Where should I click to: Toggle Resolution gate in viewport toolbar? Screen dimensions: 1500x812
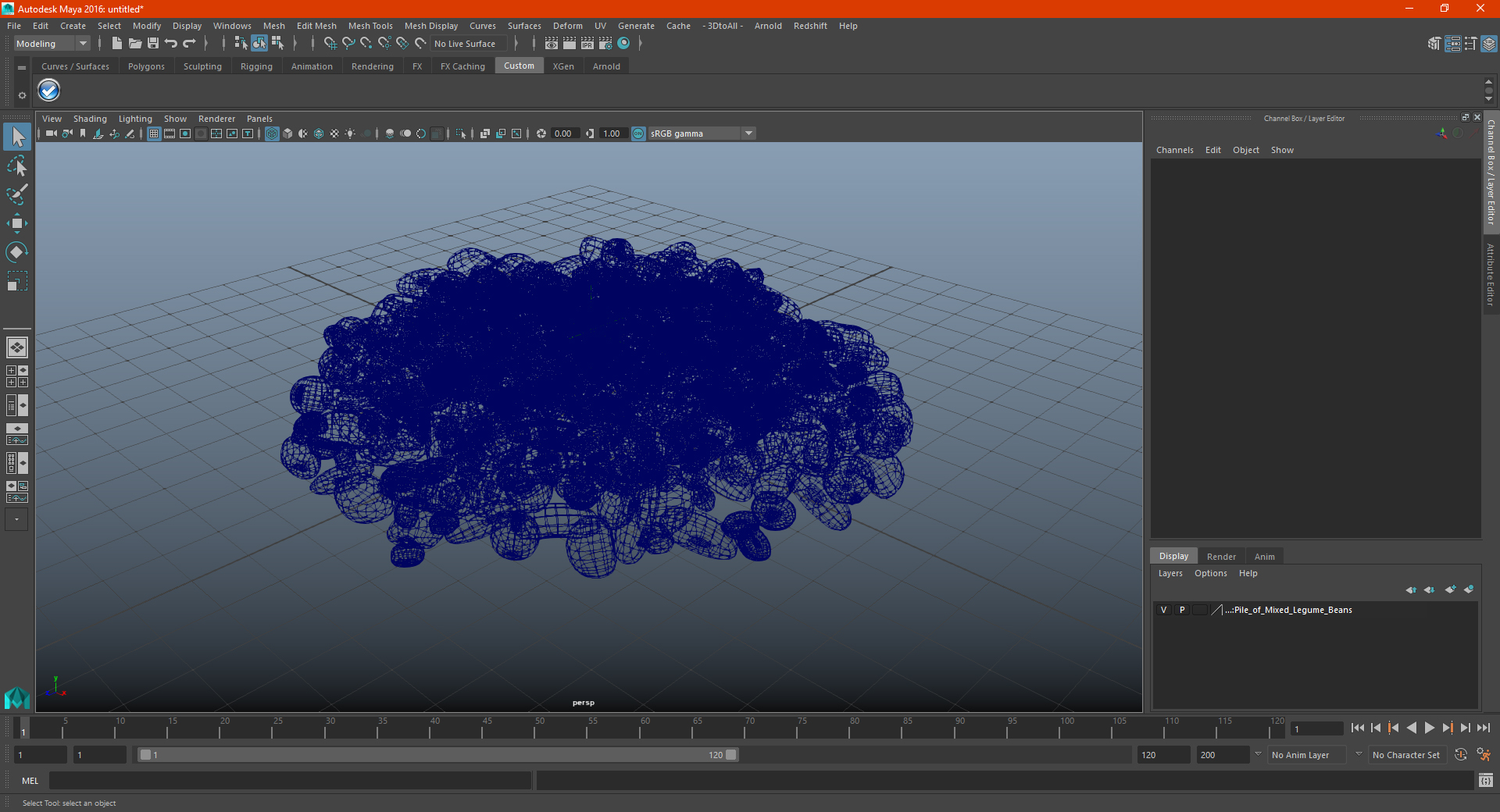tap(185, 134)
